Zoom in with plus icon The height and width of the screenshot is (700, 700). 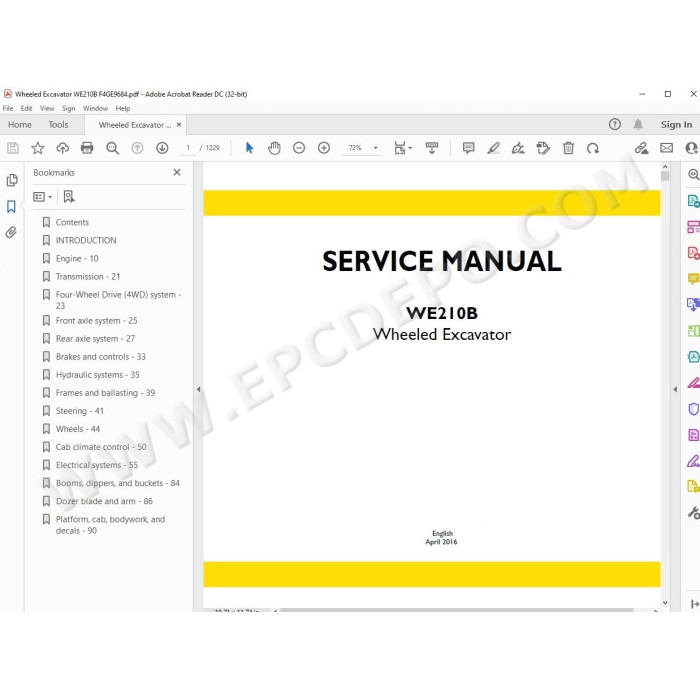coord(324,148)
